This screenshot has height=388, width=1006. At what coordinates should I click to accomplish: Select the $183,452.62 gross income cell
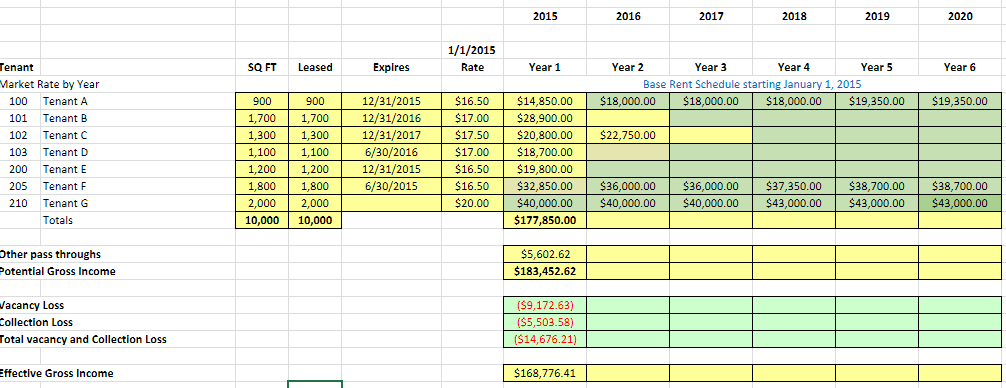click(x=545, y=271)
